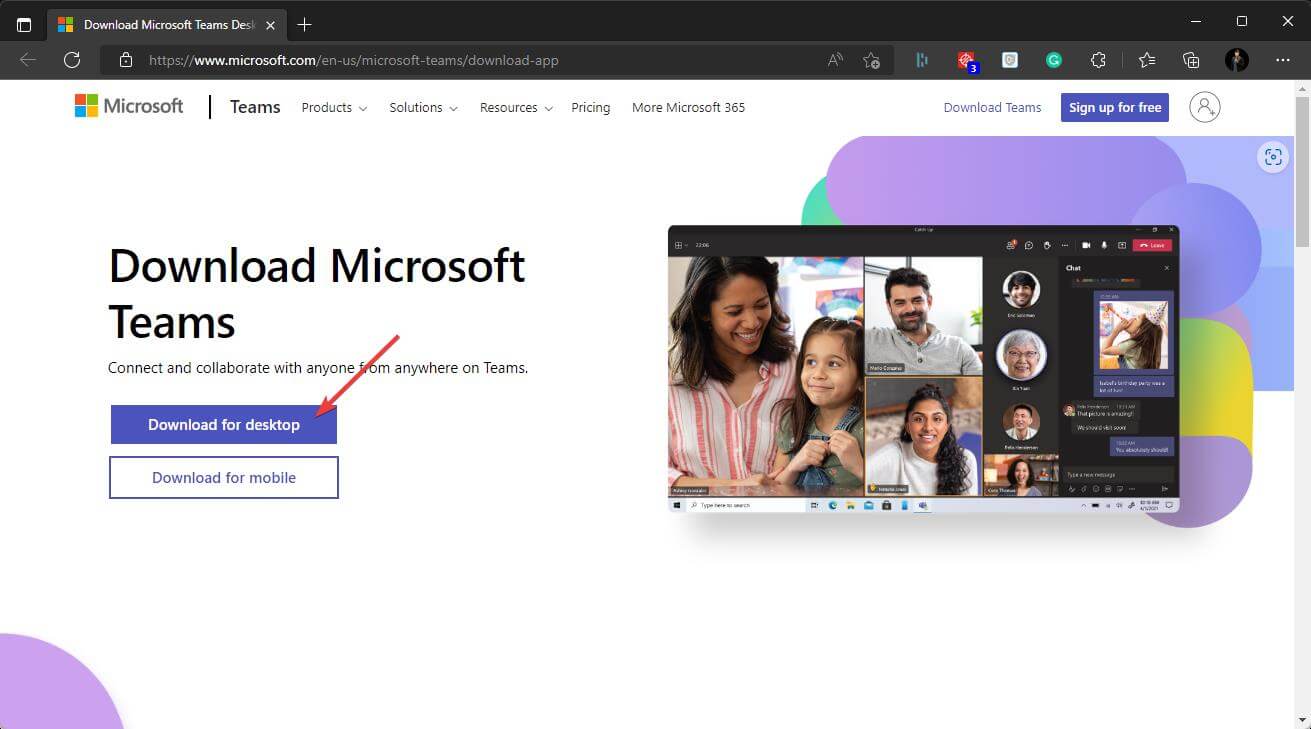View site information lock icon
Image resolution: width=1311 pixels, height=729 pixels.
point(126,60)
